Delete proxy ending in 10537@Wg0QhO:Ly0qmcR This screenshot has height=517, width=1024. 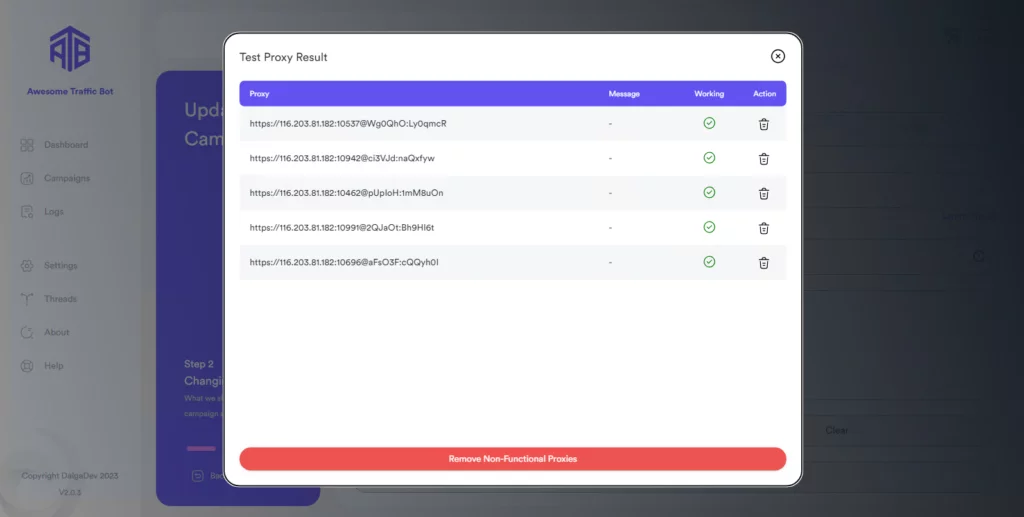(x=764, y=124)
